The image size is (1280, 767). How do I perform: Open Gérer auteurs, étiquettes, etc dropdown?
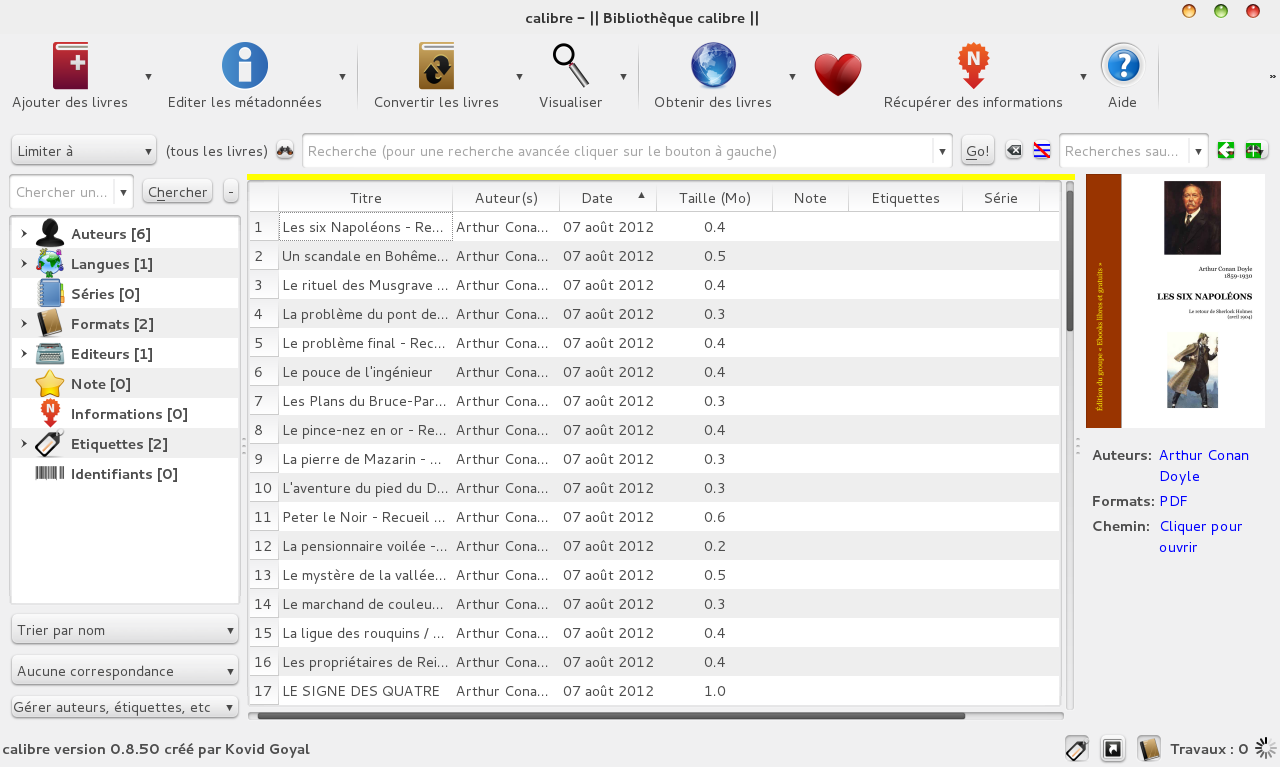[x=125, y=707]
